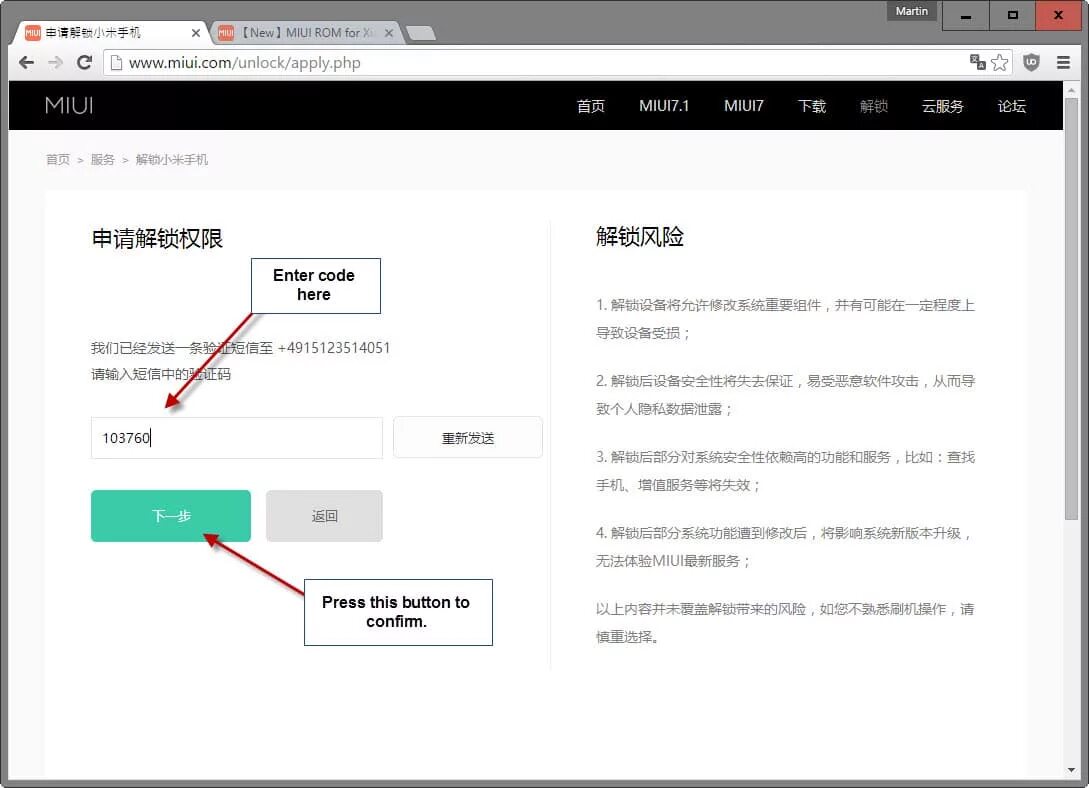
Task: Click the page icon beside the URL
Action: tap(117, 62)
